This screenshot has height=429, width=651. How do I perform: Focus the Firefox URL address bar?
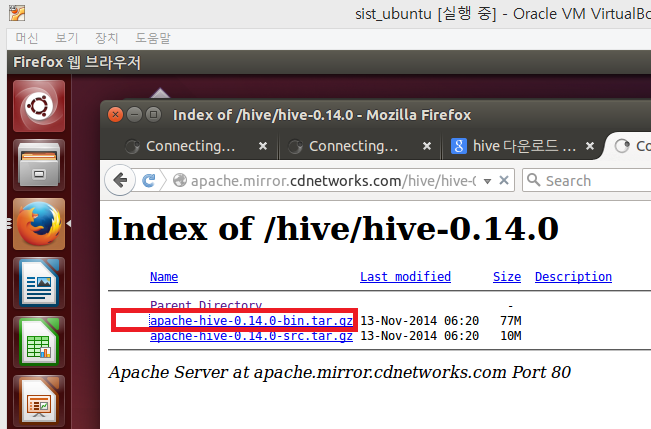pos(340,181)
